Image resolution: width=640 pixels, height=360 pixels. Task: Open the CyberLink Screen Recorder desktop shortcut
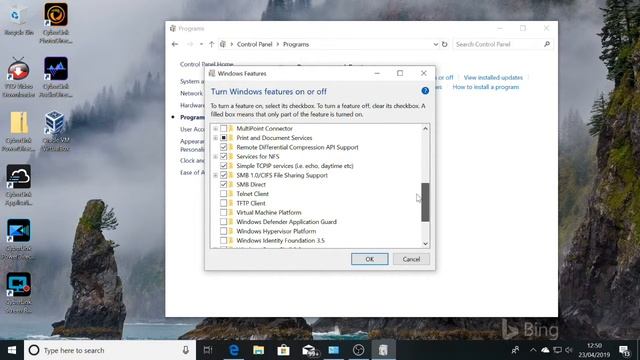tap(18, 293)
